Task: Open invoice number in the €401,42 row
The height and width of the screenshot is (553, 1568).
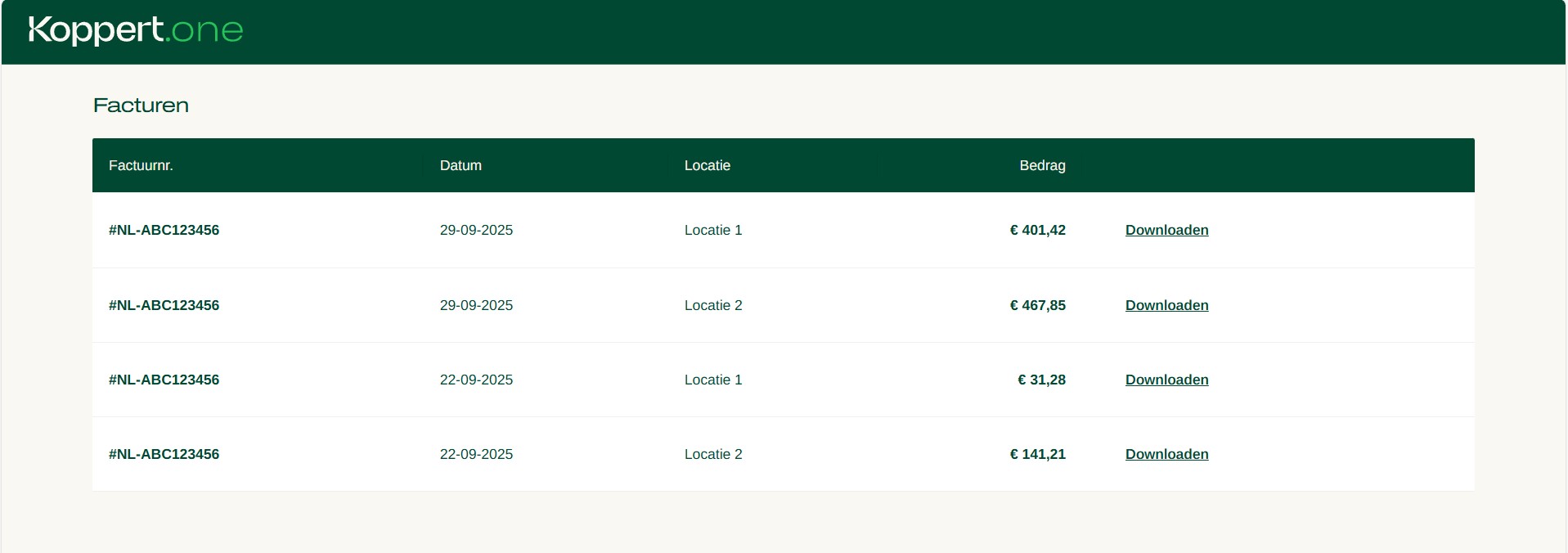Action: [164, 230]
